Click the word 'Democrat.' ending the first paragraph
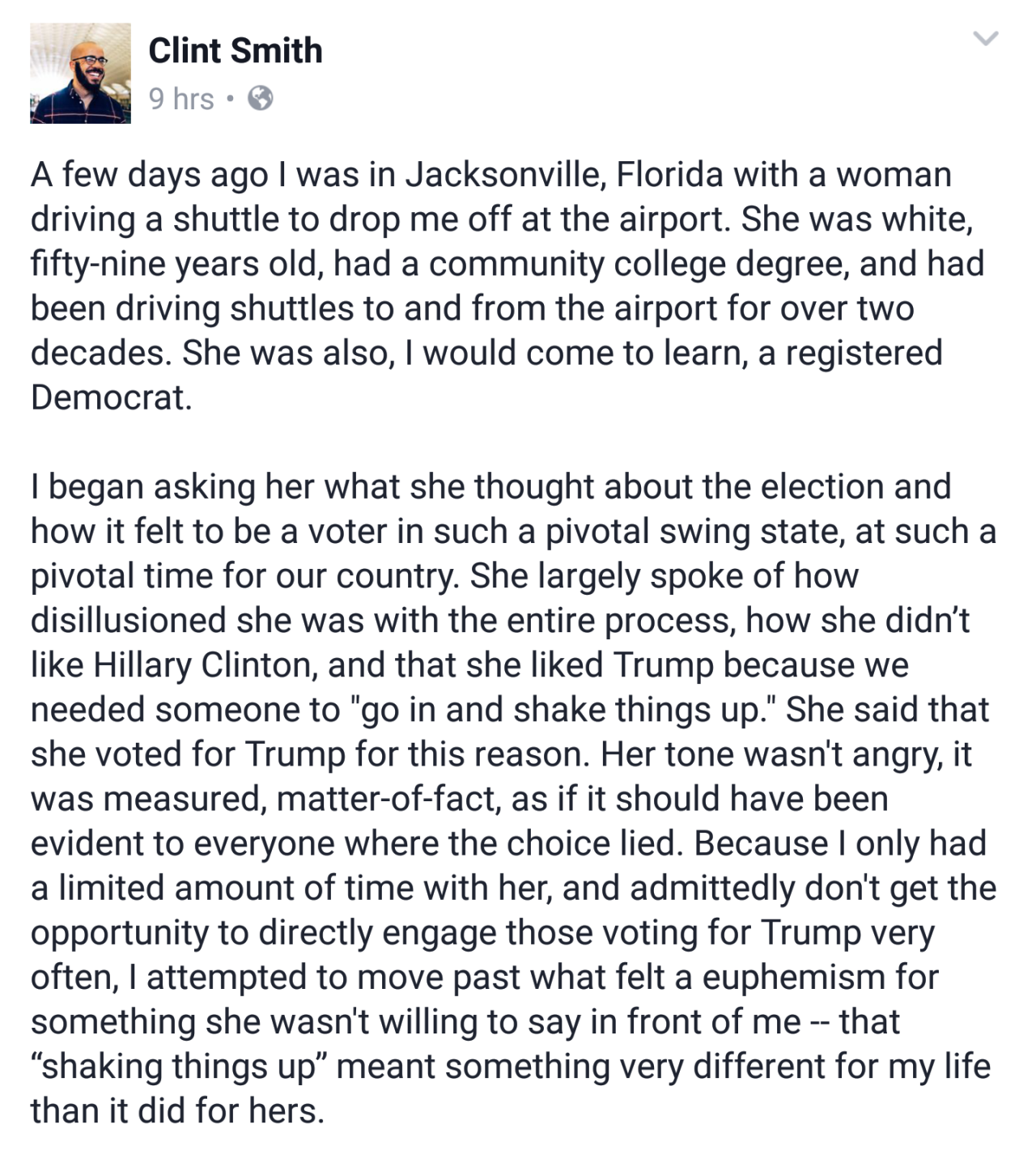The image size is (1036, 1150). coord(112,397)
